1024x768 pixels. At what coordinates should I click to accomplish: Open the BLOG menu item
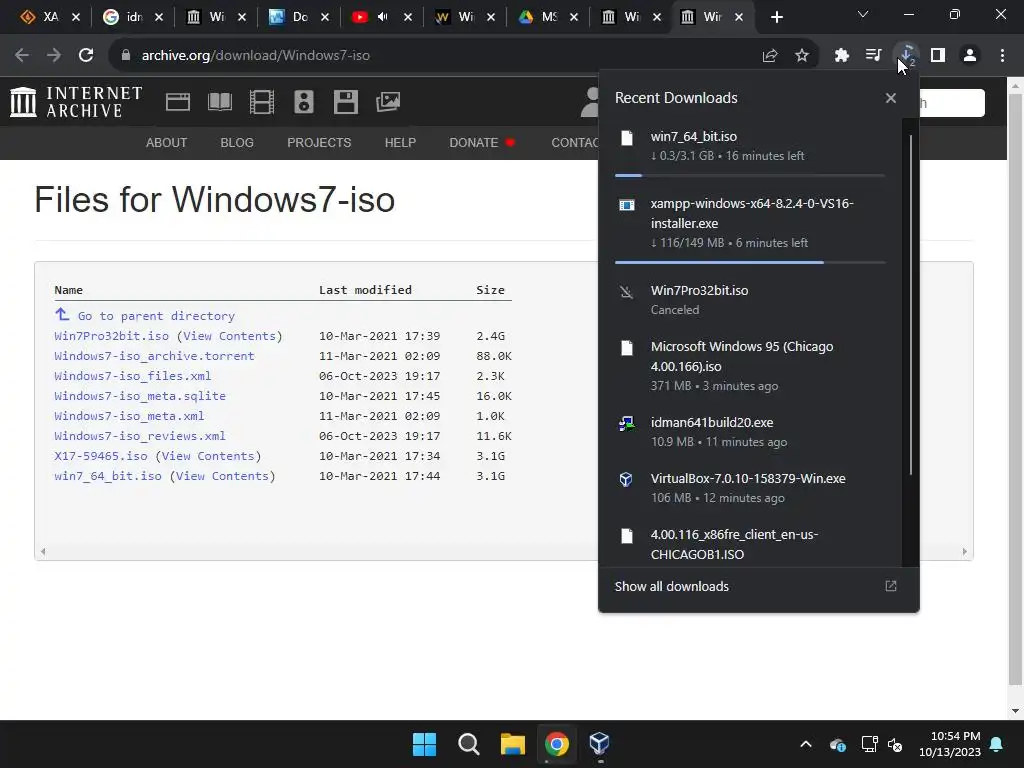click(x=237, y=142)
